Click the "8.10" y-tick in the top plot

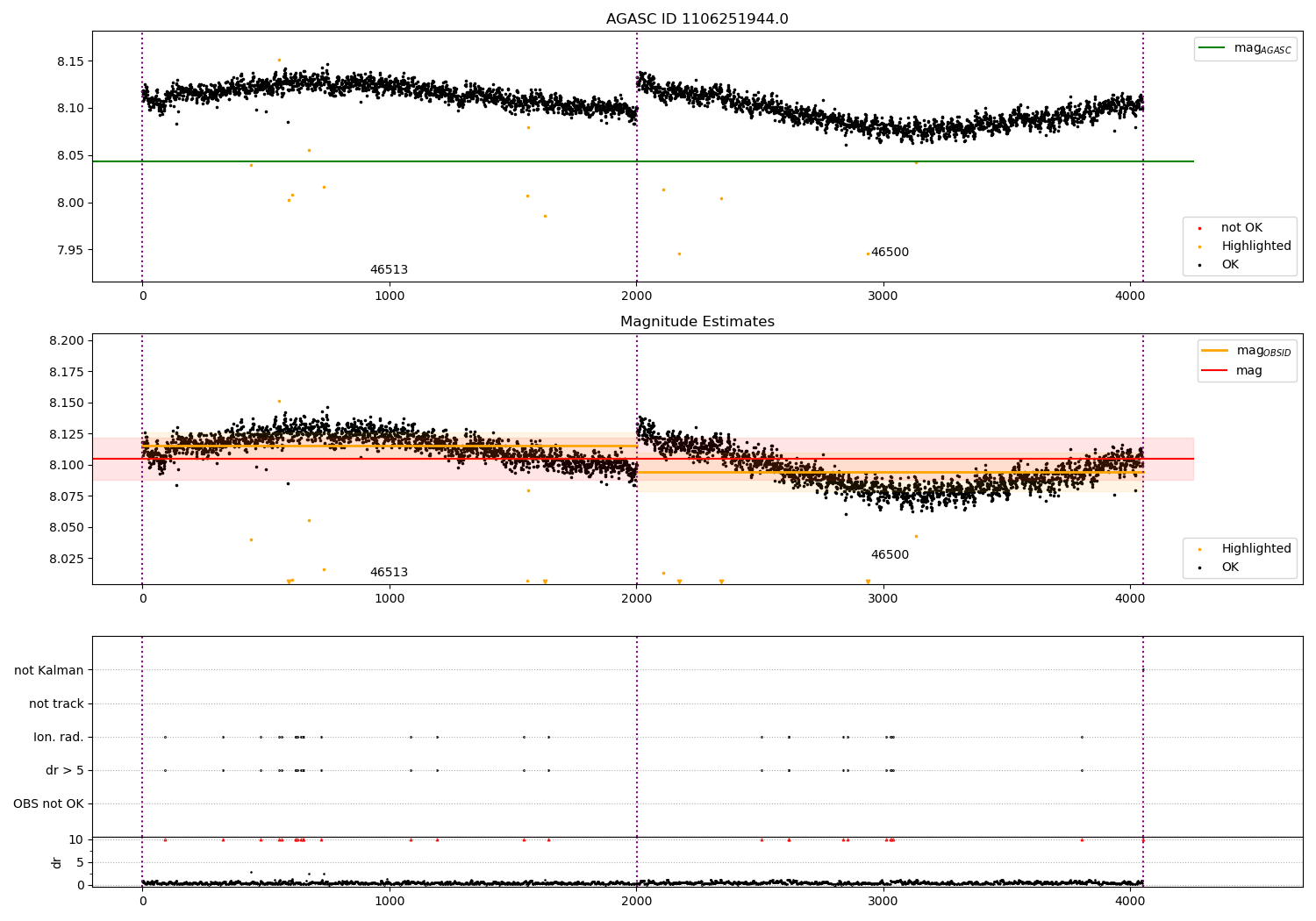[71, 109]
